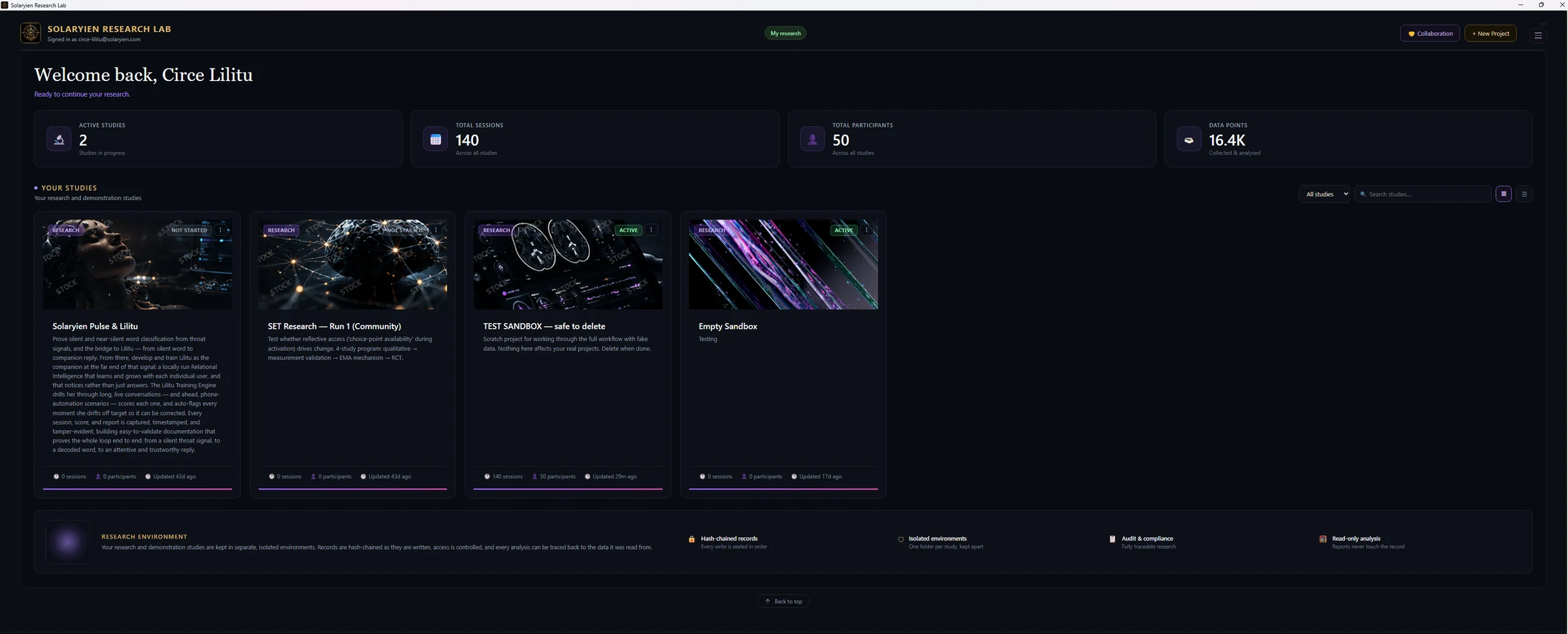Click TEST SANDBOX — safe to delete title
1568x634 pixels.
point(544,326)
